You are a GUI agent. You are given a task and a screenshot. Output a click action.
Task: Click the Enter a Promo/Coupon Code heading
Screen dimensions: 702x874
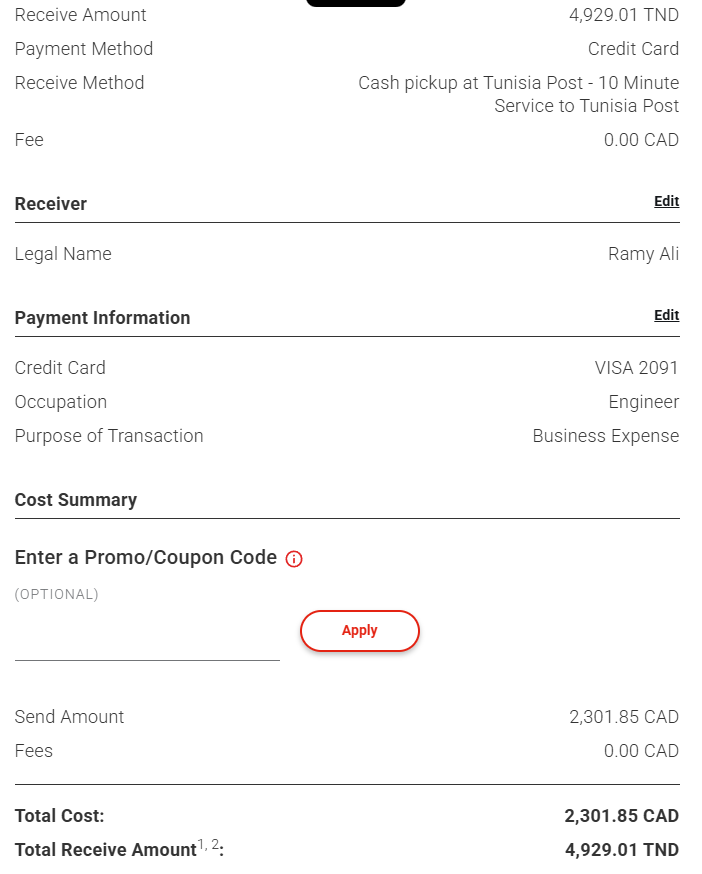(x=146, y=557)
